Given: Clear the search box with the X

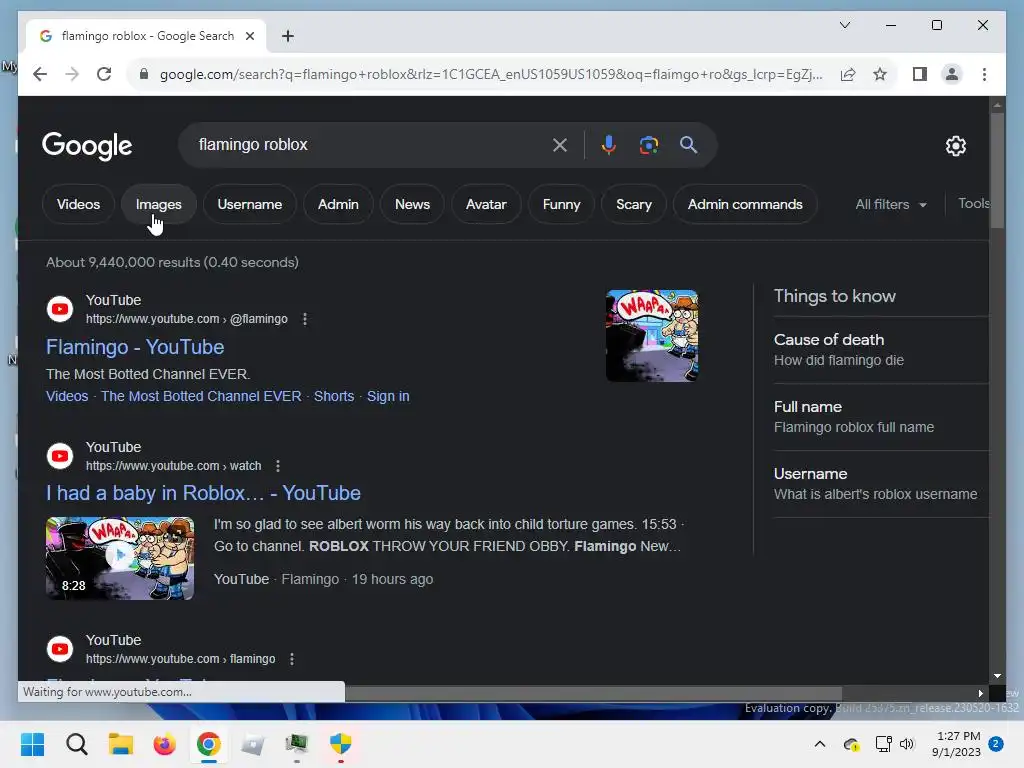Looking at the screenshot, I should click(560, 145).
